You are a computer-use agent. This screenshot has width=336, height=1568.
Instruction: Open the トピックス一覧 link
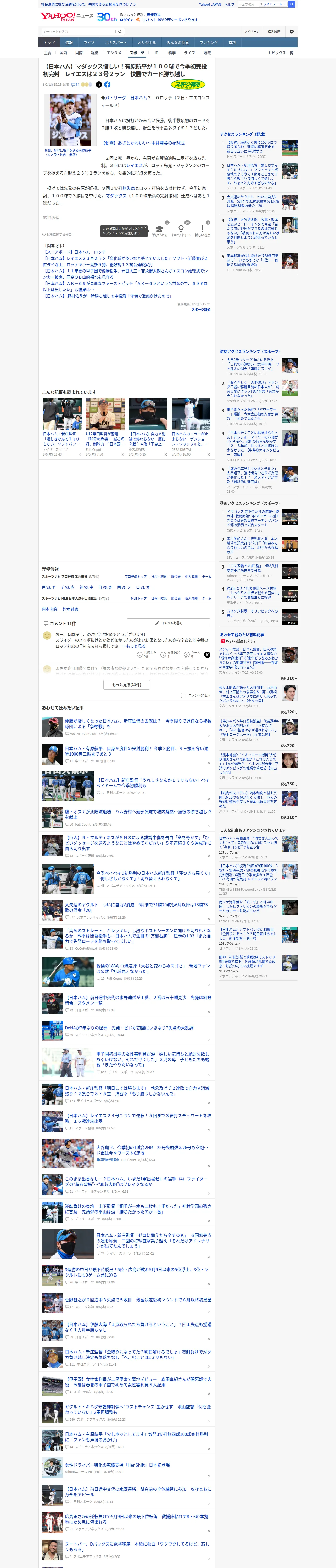[x=281, y=53]
